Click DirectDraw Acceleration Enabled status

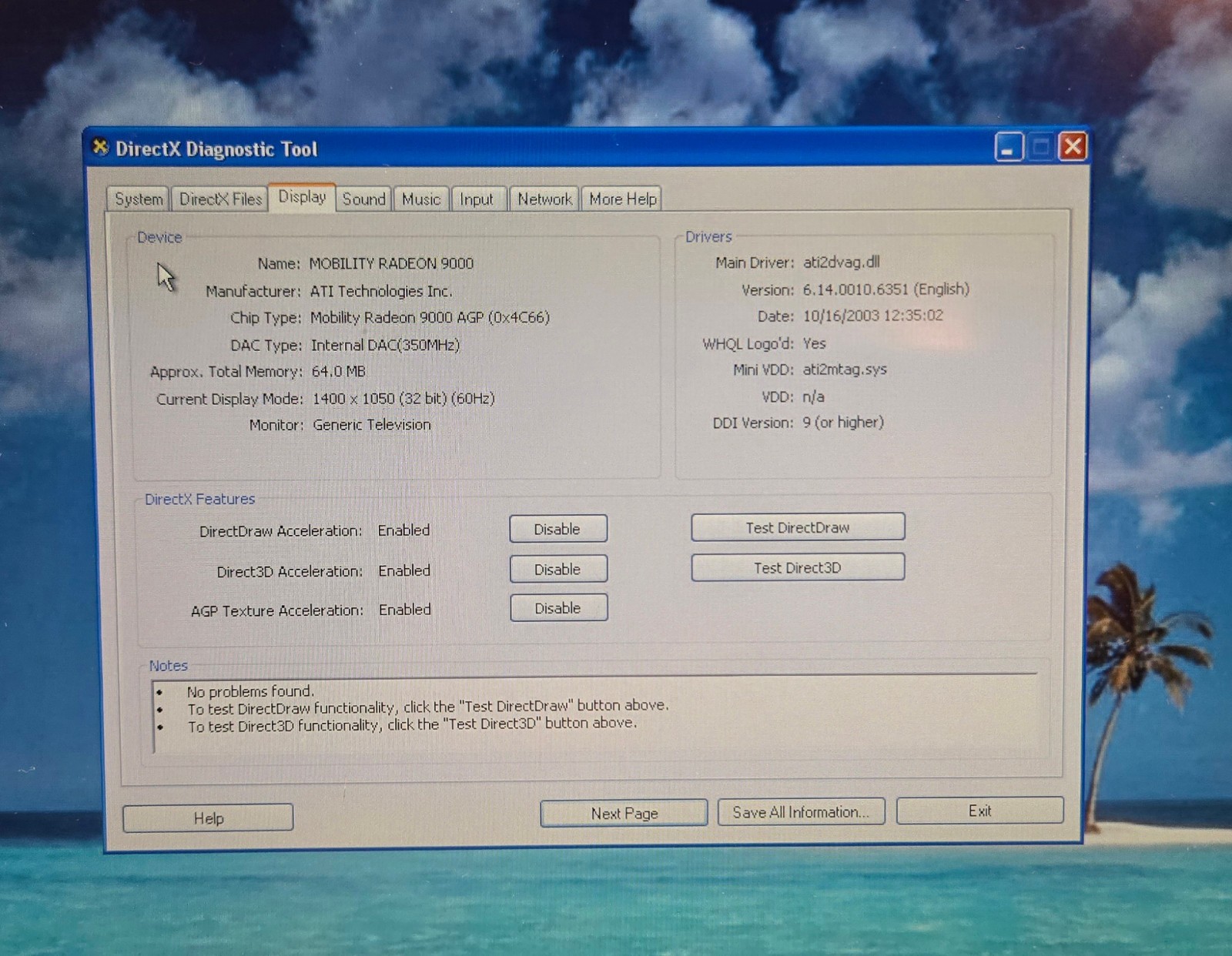[x=403, y=530]
